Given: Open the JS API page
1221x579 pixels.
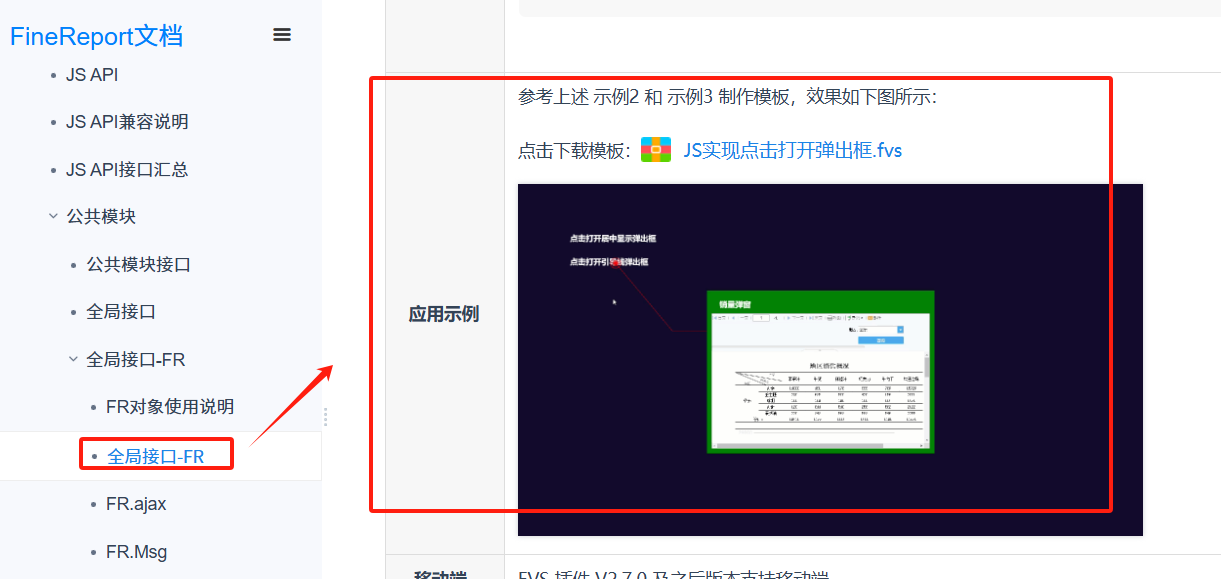Looking at the screenshot, I should tap(92, 75).
